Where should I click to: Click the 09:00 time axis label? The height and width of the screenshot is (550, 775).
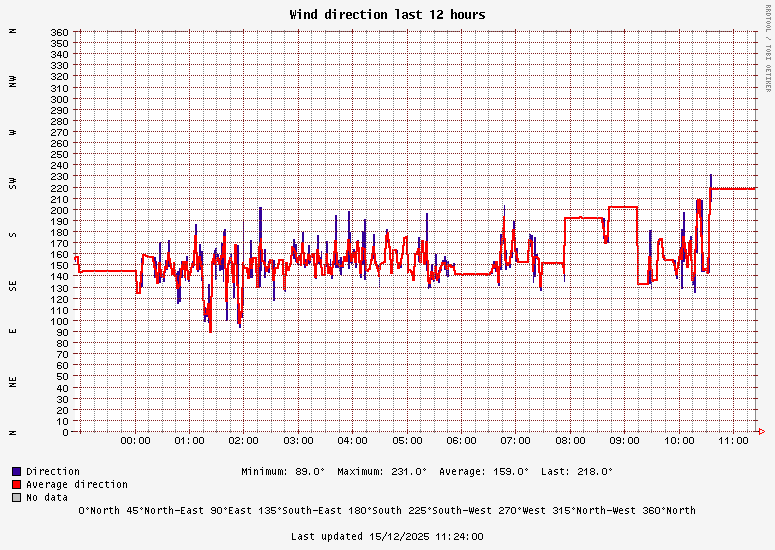(x=624, y=441)
